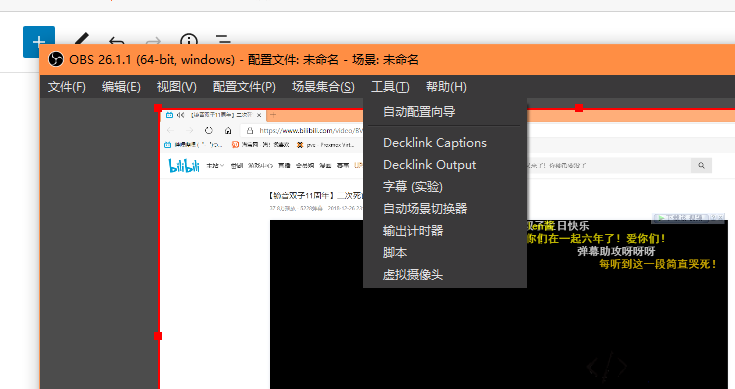Click the undo arrow in editor toolbar

point(116,41)
